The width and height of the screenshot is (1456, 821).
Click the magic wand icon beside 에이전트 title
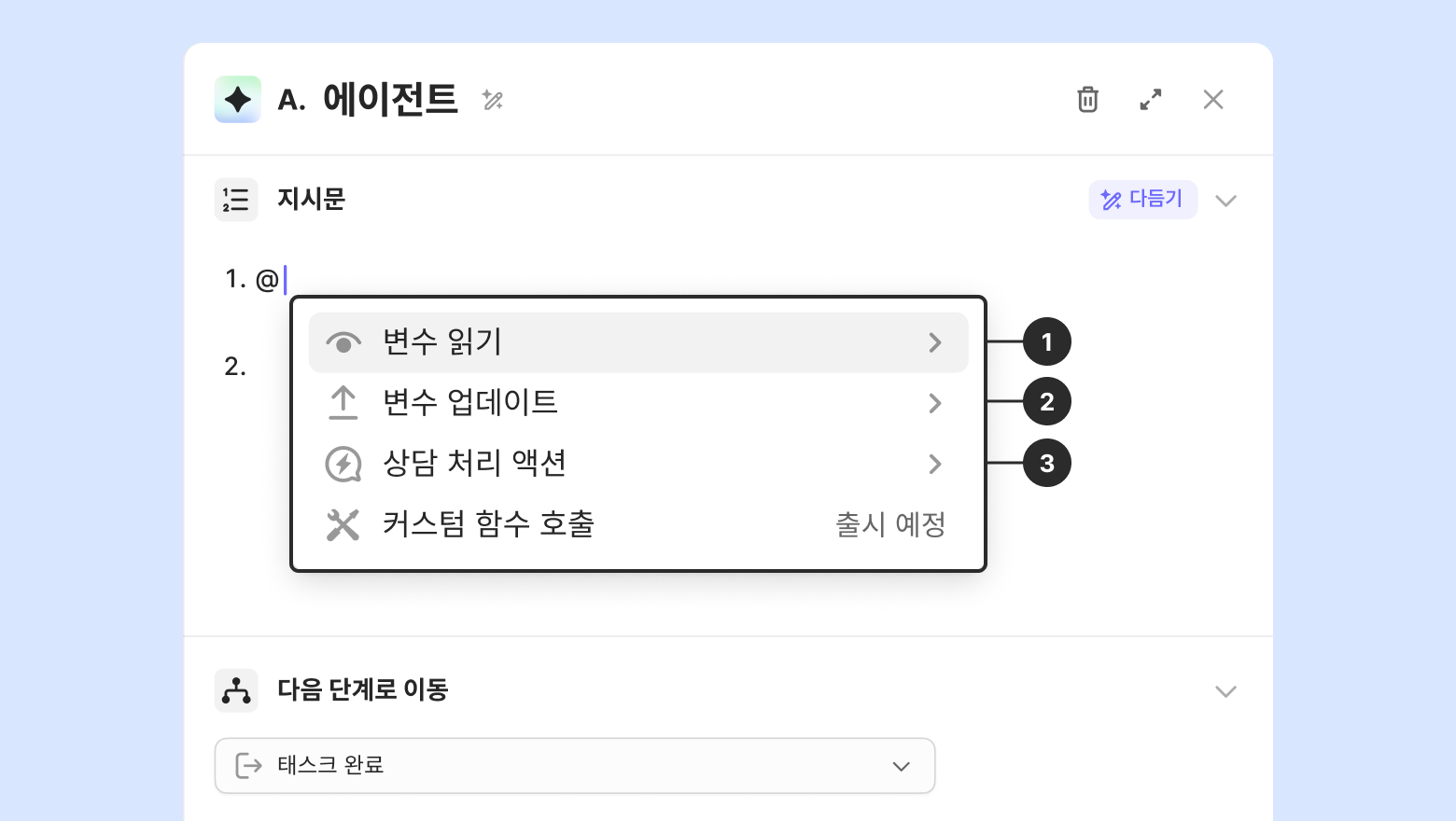tap(493, 100)
